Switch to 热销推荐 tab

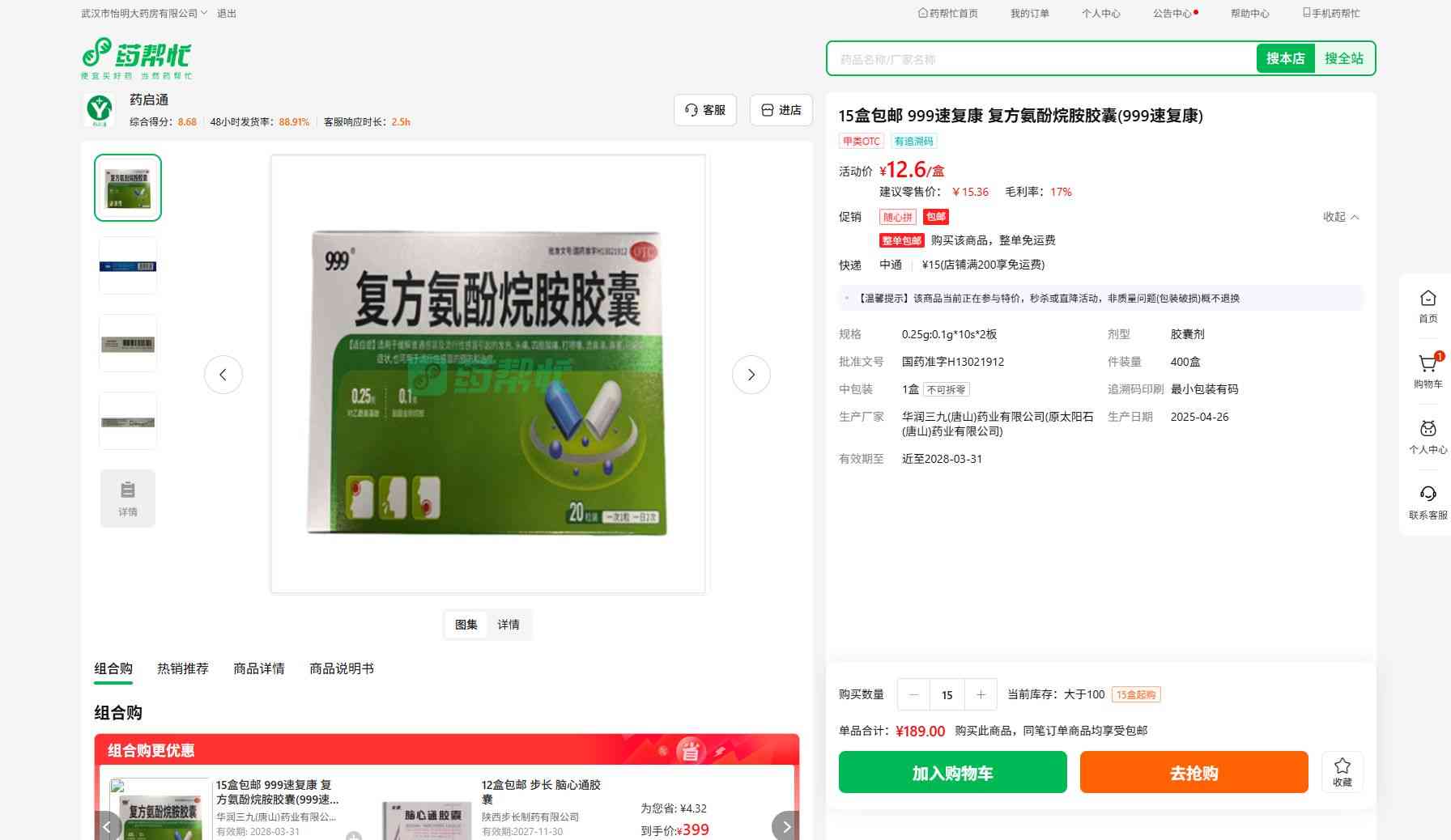[183, 668]
